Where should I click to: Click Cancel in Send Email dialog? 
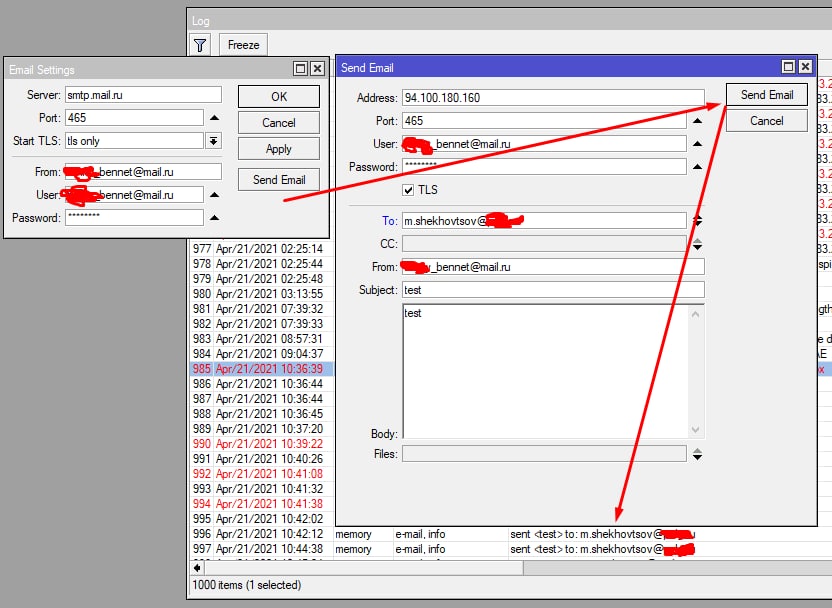point(767,121)
